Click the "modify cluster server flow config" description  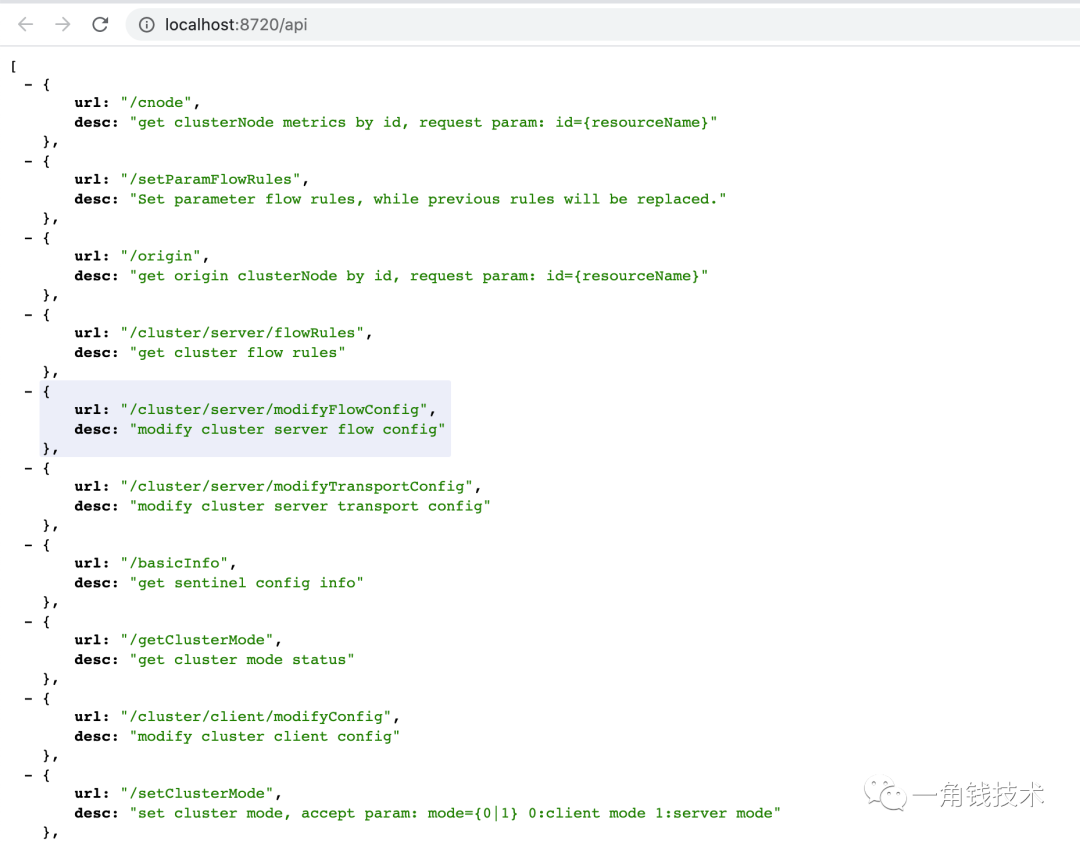pos(287,429)
